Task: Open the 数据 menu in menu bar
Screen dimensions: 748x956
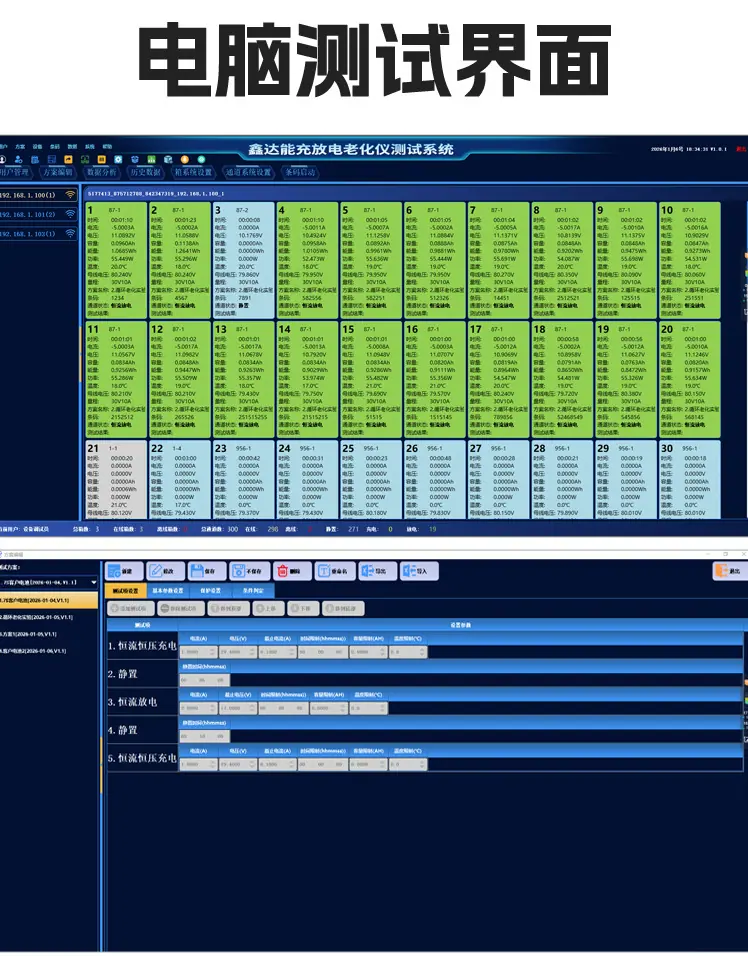Action: (x=72, y=147)
